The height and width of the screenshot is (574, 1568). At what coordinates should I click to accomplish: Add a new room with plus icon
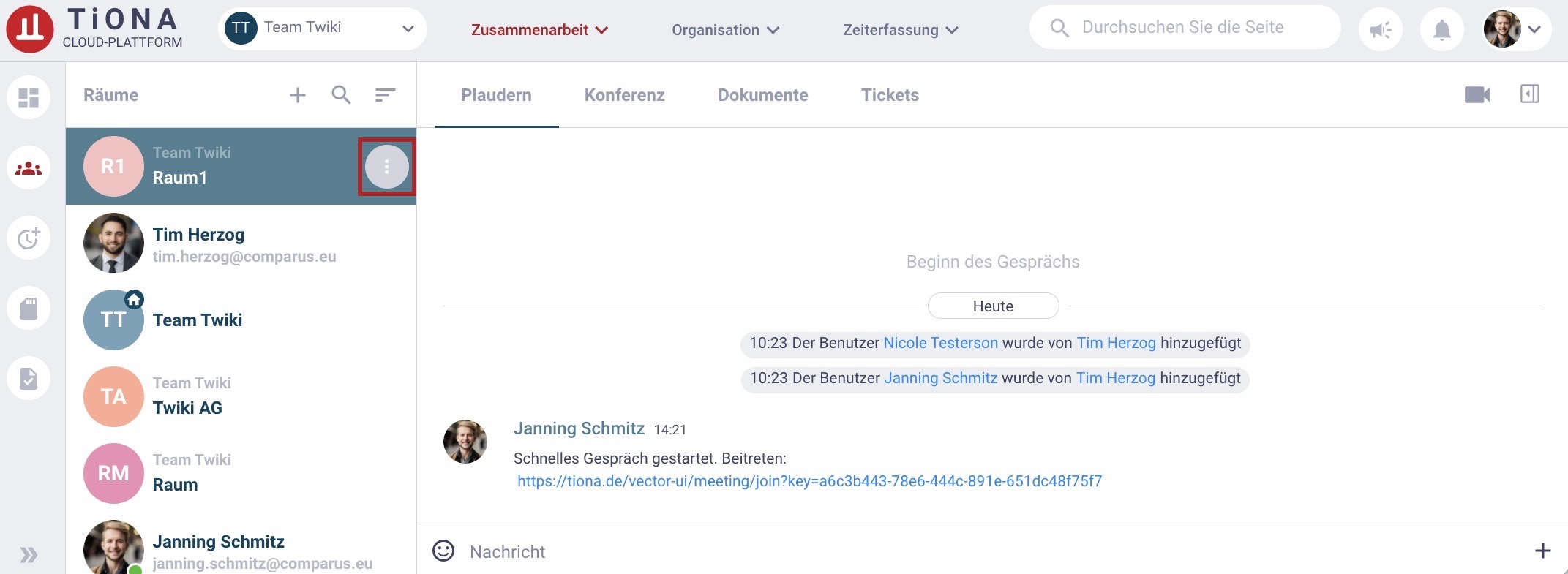297,95
